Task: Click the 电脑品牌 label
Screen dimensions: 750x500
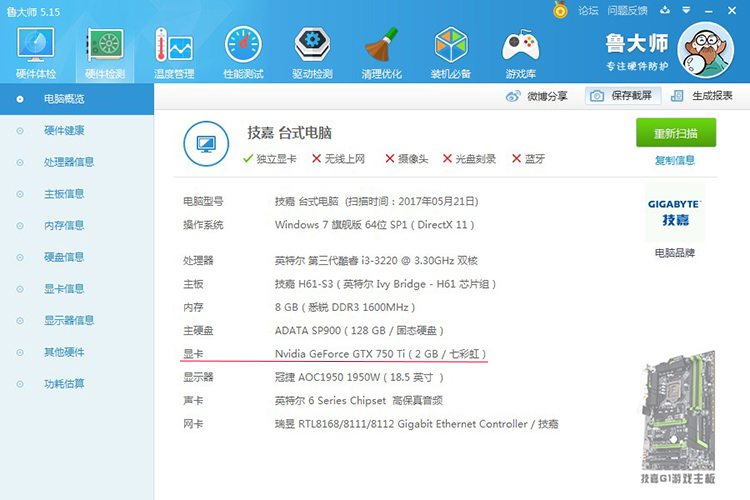Action: pyautogui.click(x=674, y=253)
